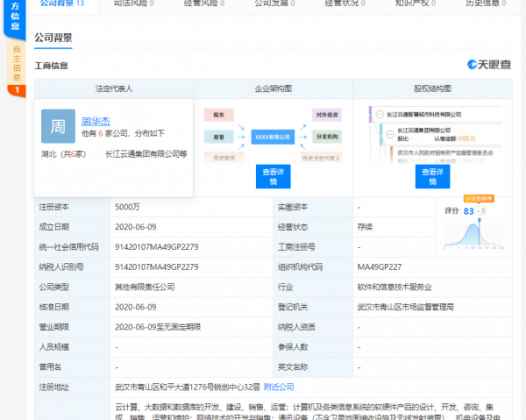This screenshot has width=526, height=420.
Task: Click the 公司类型 value 其他有限责任公司
Action: click(145, 287)
